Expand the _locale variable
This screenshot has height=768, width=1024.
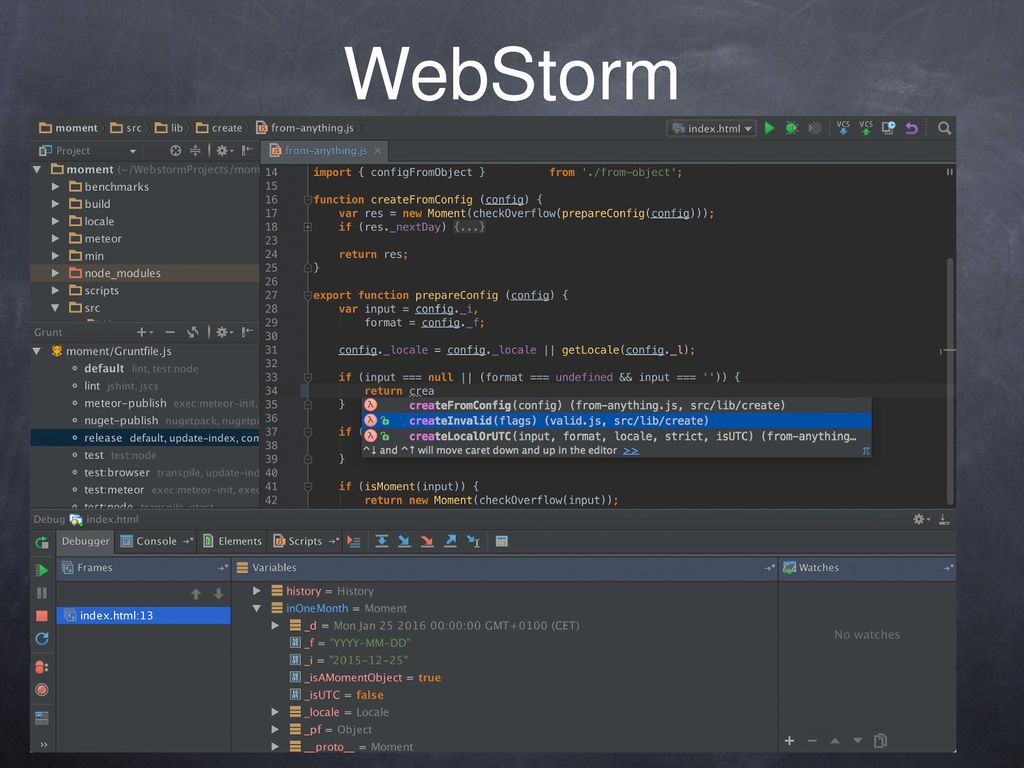click(x=275, y=712)
